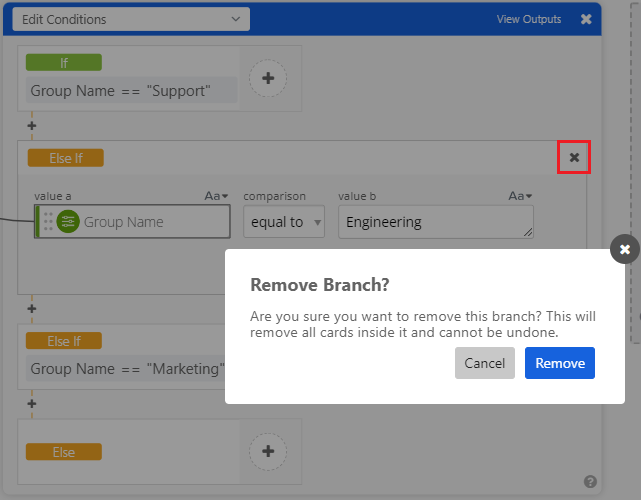Insert a branch below the If block

(x=32, y=126)
